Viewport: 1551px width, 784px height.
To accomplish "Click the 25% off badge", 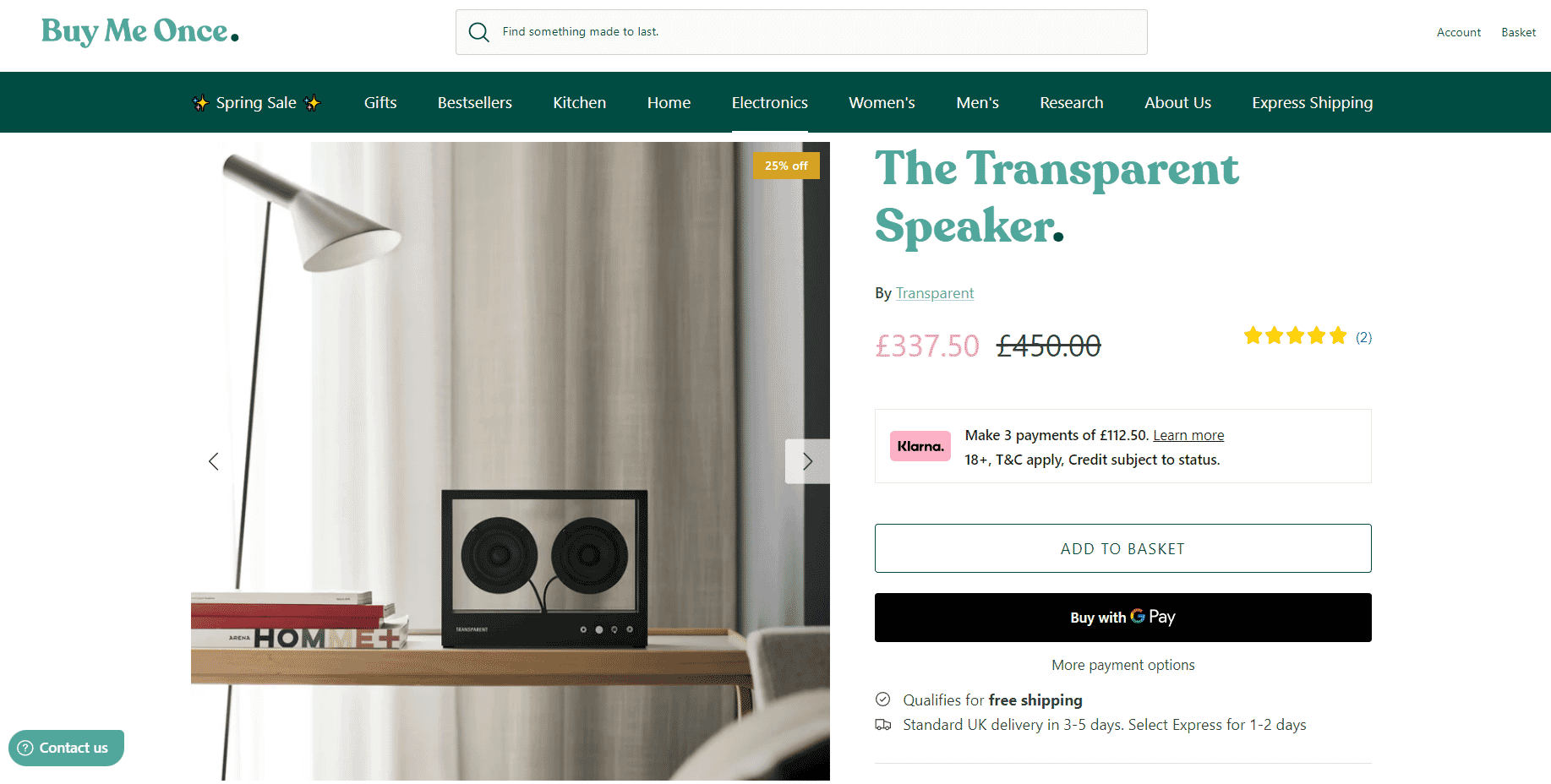I will tap(786, 166).
